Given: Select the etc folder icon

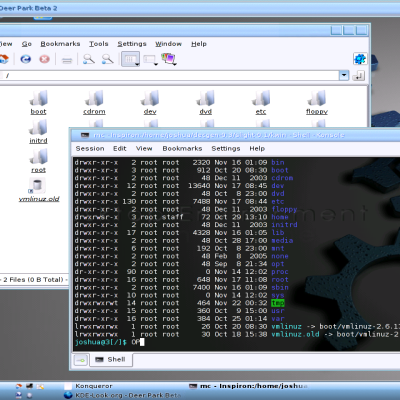Looking at the screenshot, I should click(x=261, y=98).
